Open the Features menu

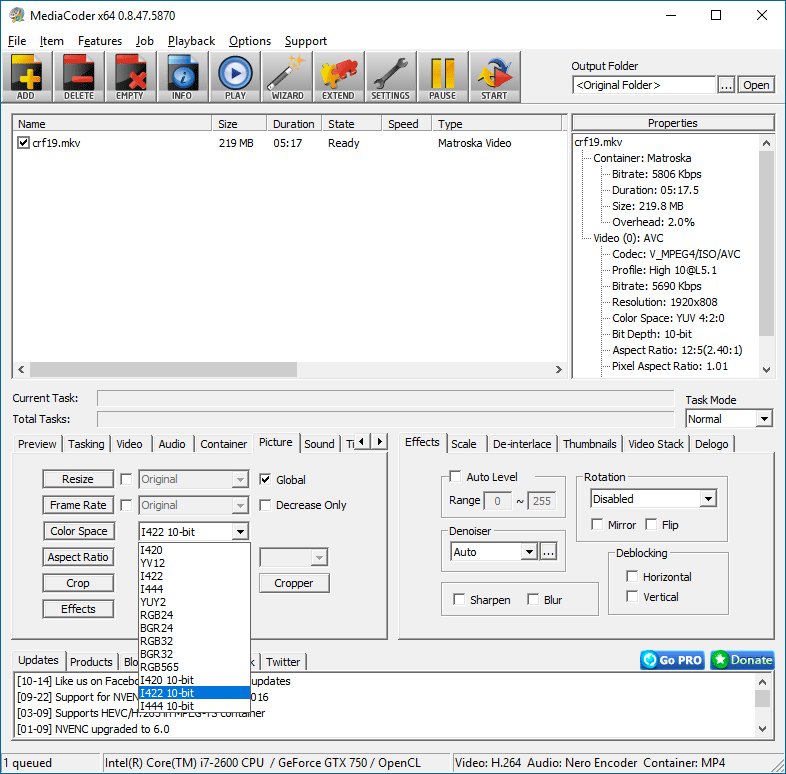(x=100, y=41)
